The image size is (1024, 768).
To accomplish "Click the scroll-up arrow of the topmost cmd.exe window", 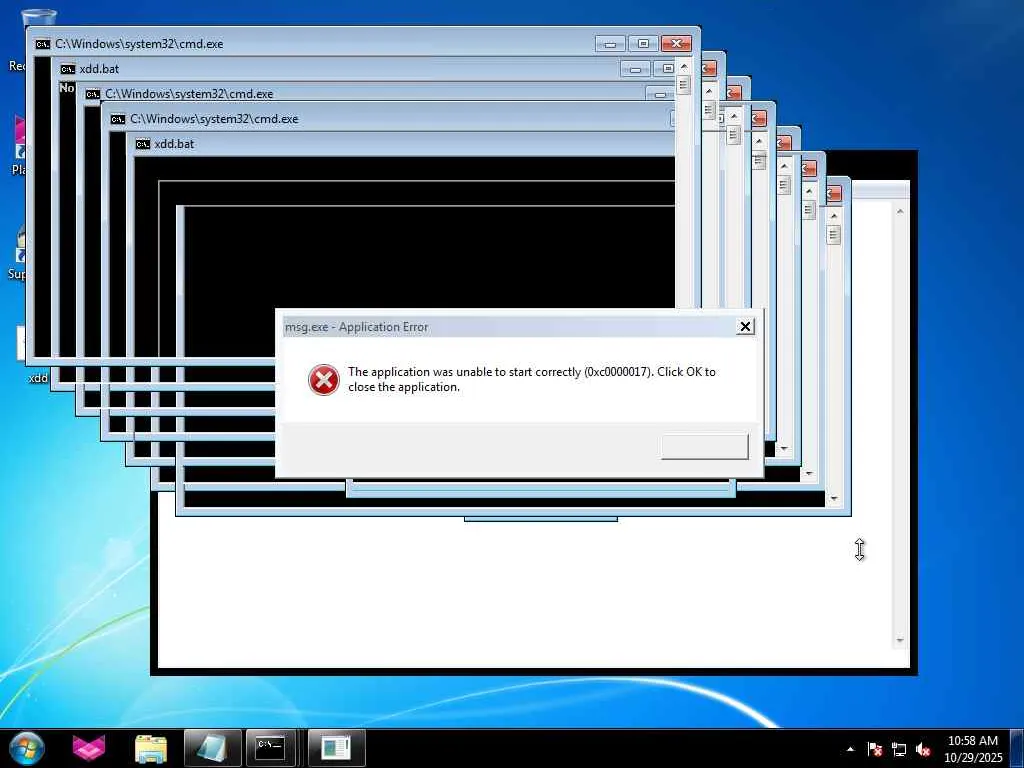I will (684, 67).
